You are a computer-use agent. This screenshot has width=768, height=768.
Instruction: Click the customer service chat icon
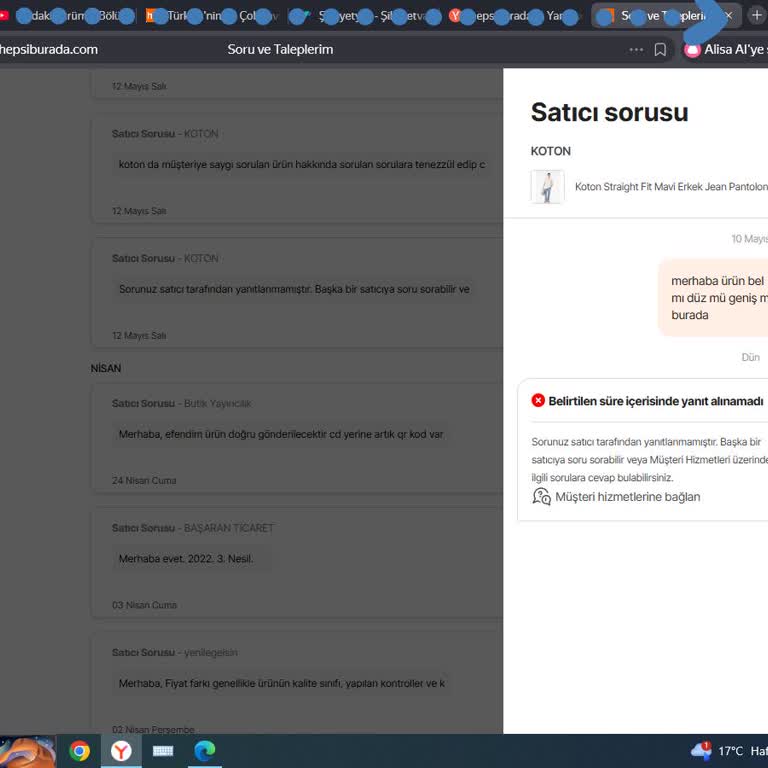tap(541, 497)
